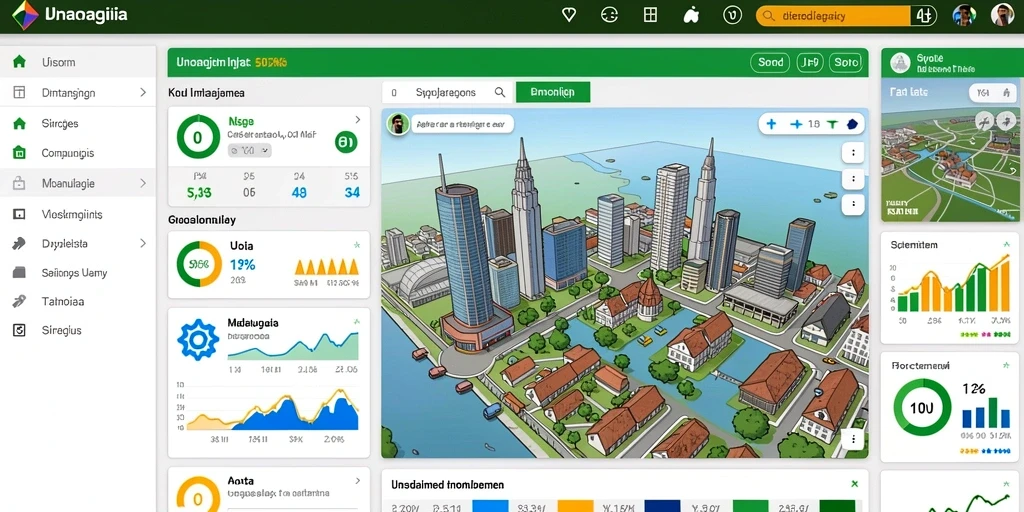1024x512 pixels.
Task: Click the 'Sgaqularegons' search field
Action: point(447,93)
